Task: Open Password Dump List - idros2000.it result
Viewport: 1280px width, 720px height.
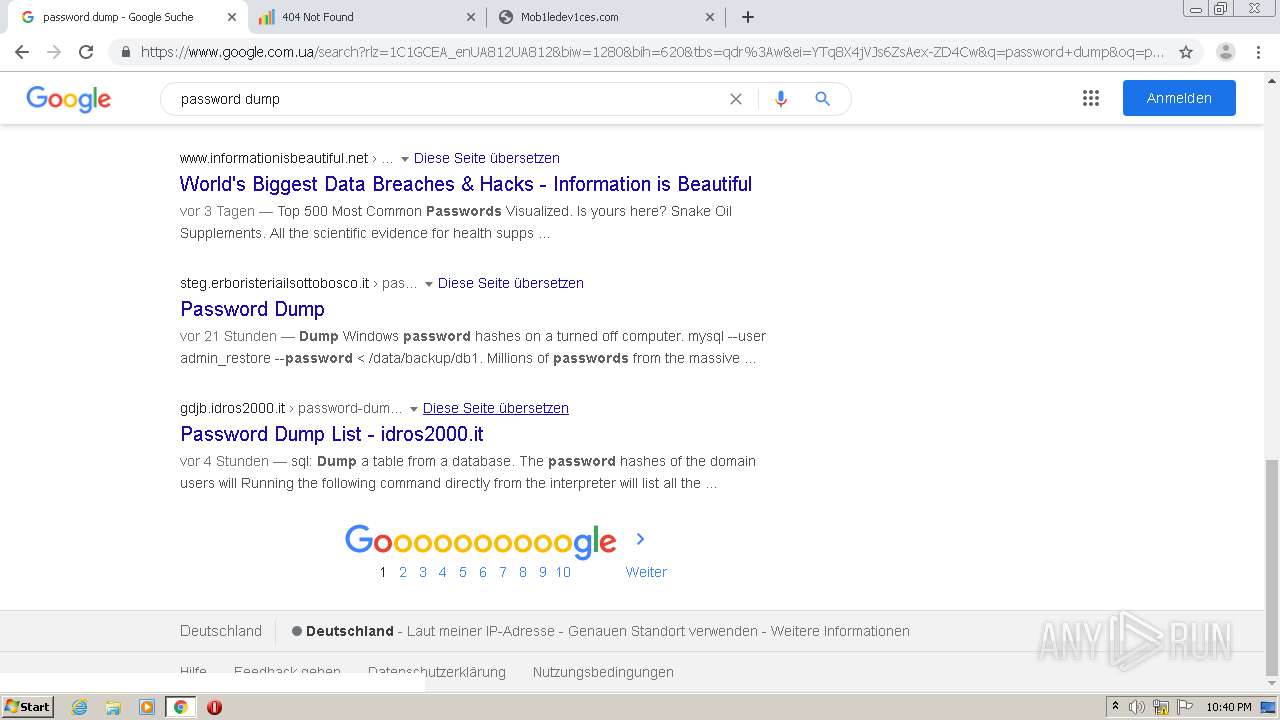Action: coord(332,434)
